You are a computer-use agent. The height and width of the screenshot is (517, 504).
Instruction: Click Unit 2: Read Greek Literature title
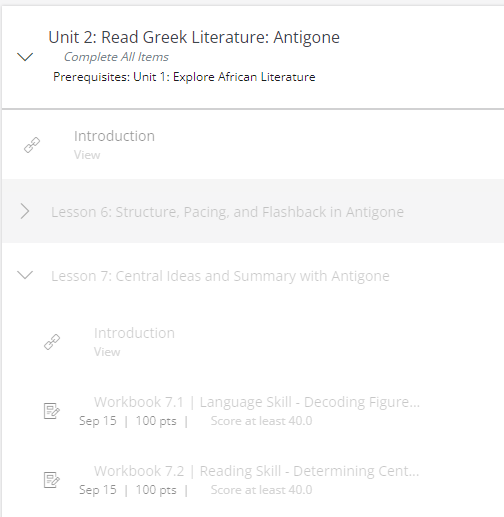click(x=194, y=37)
